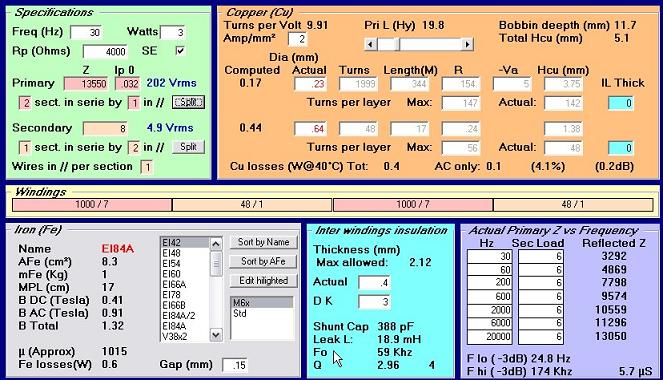The image size is (663, 380).
Task: Click last 48 / 1 winding segment
Action: (x=573, y=205)
